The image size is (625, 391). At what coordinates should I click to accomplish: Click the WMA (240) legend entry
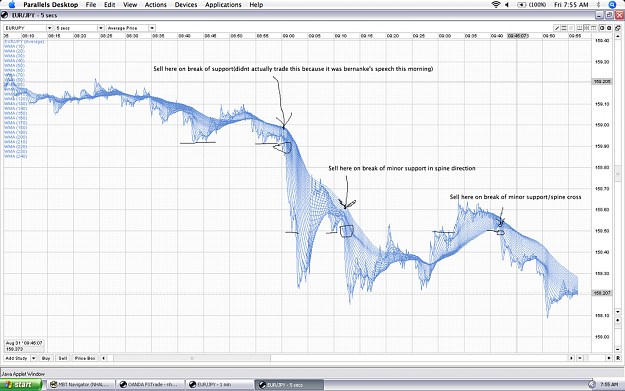16,156
